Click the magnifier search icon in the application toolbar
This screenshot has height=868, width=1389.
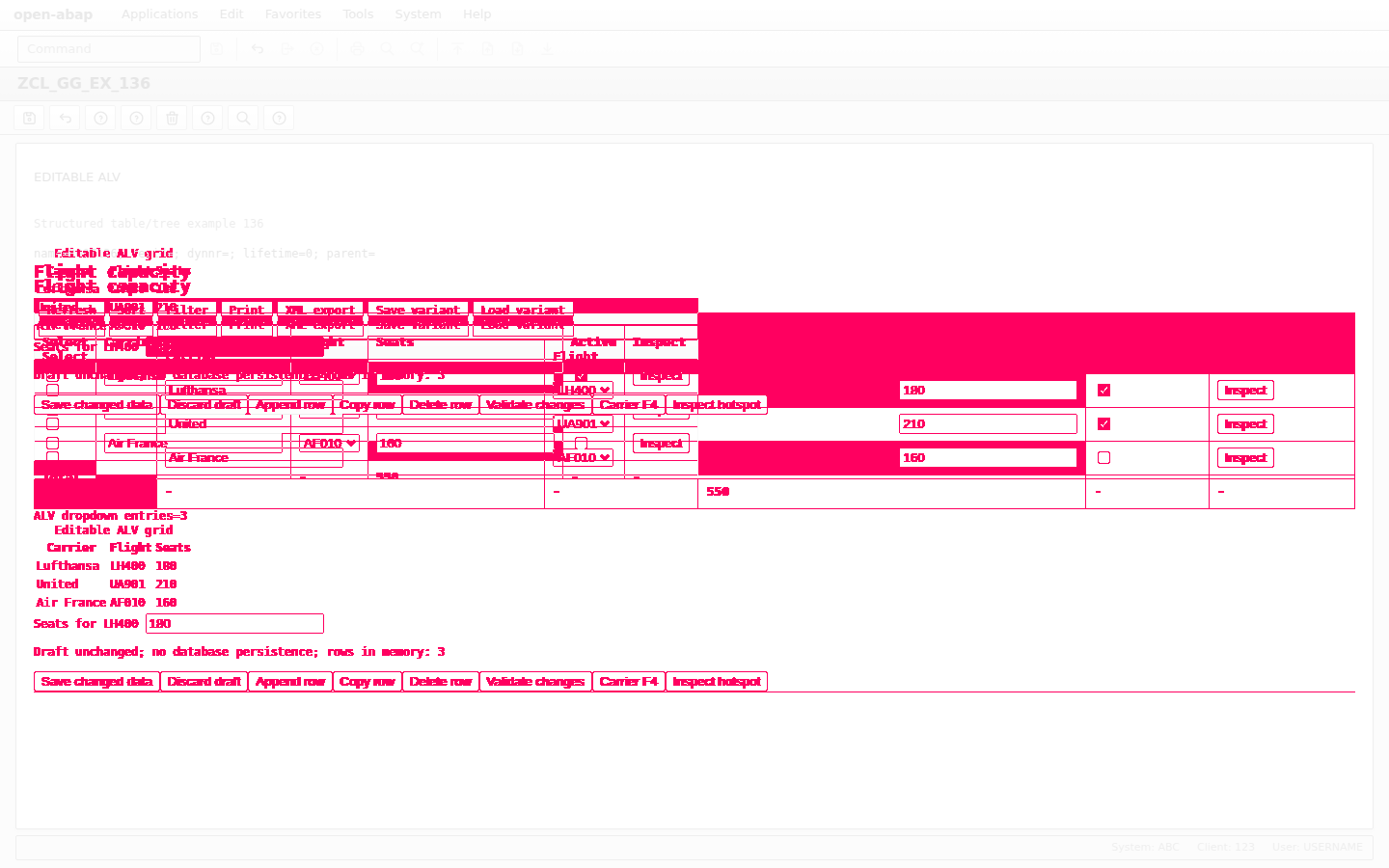[244, 119]
